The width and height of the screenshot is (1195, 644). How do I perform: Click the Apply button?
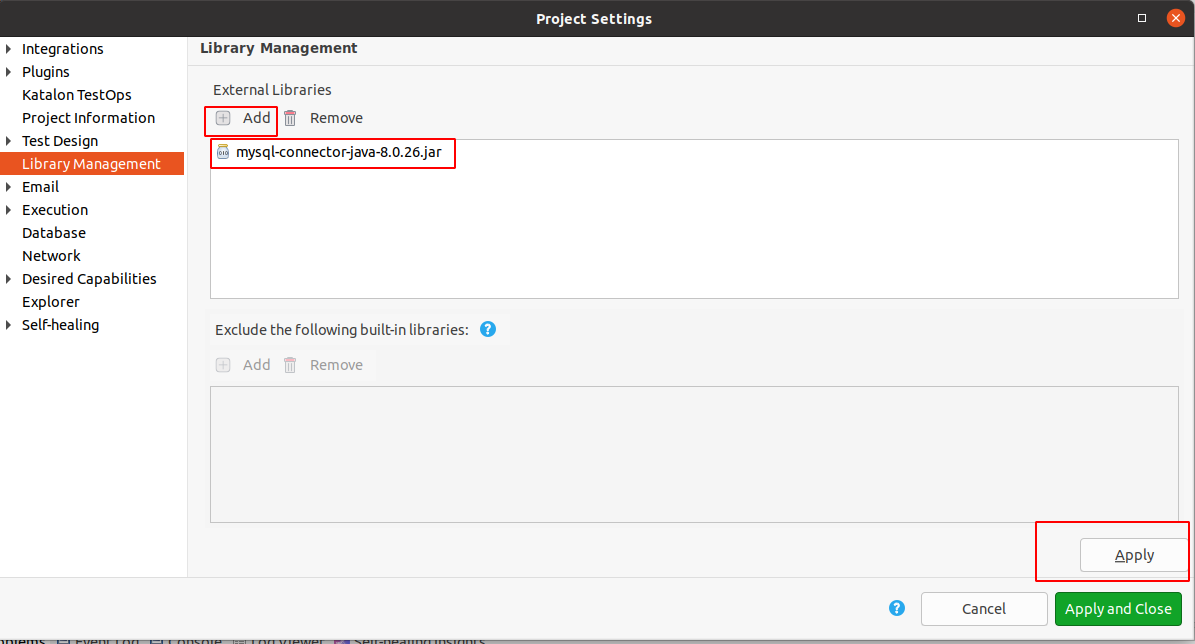click(x=1134, y=555)
